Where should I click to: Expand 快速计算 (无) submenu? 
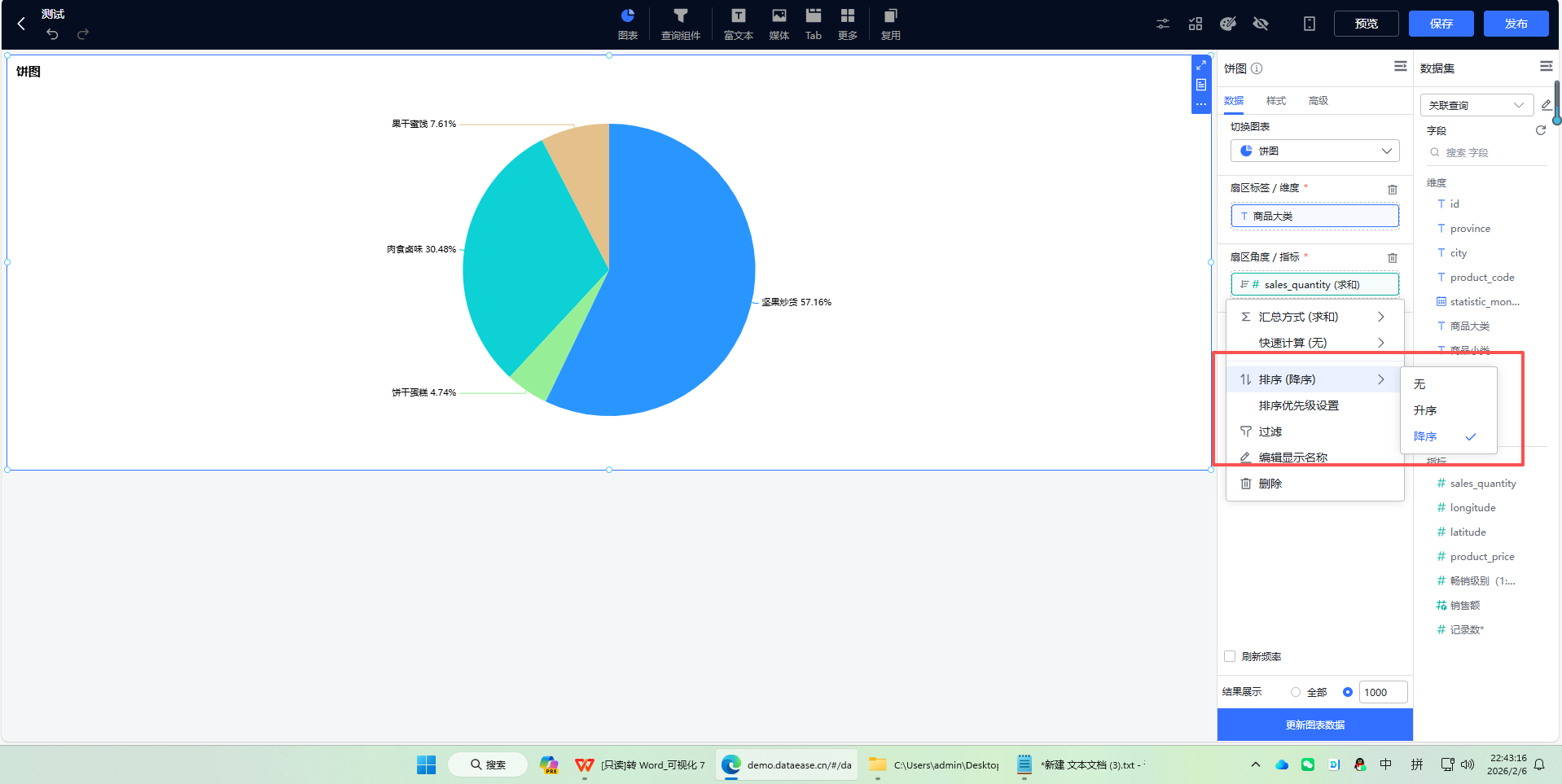coord(1315,343)
